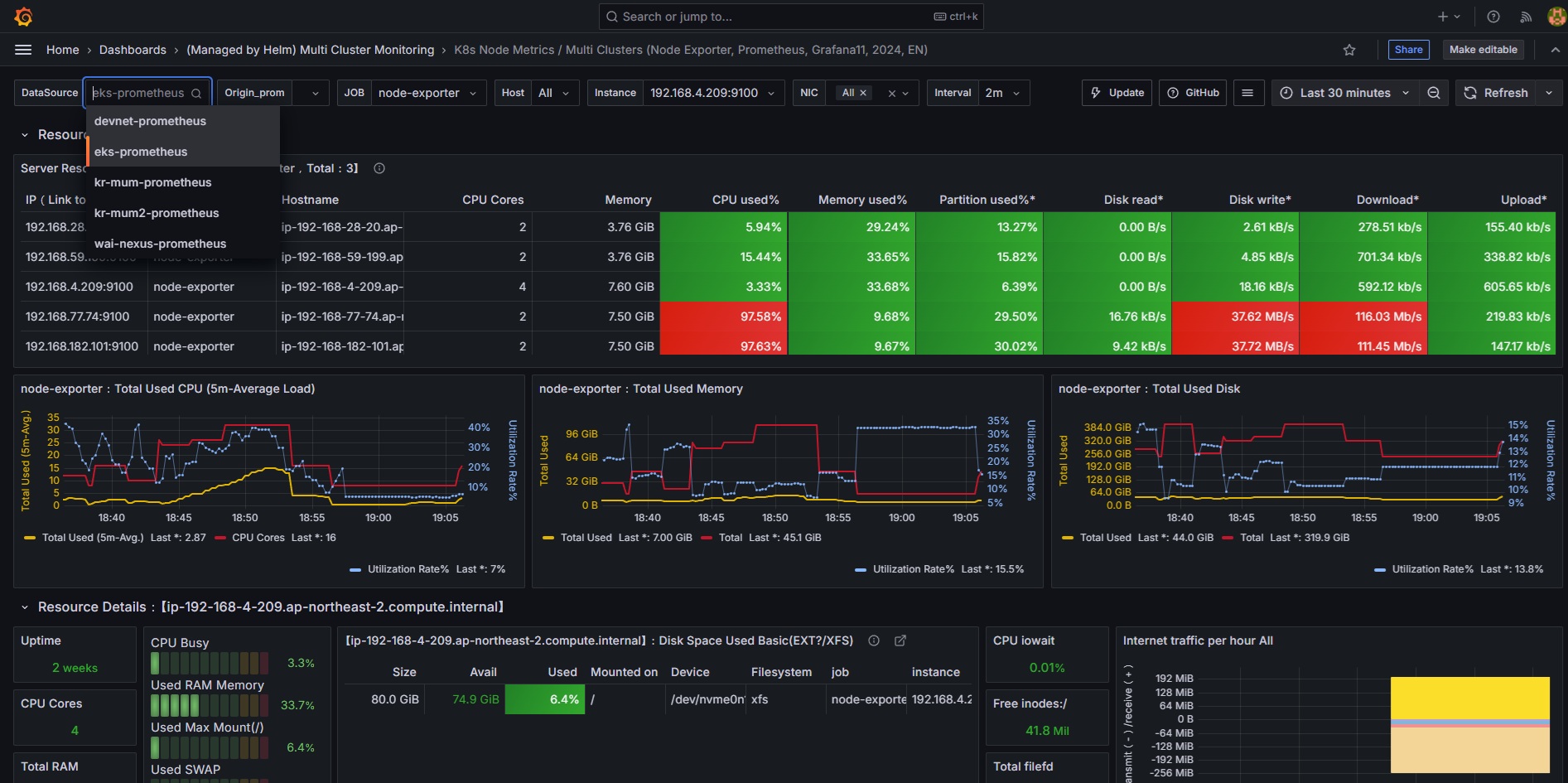
Task: Click the Update link button
Action: (1117, 93)
